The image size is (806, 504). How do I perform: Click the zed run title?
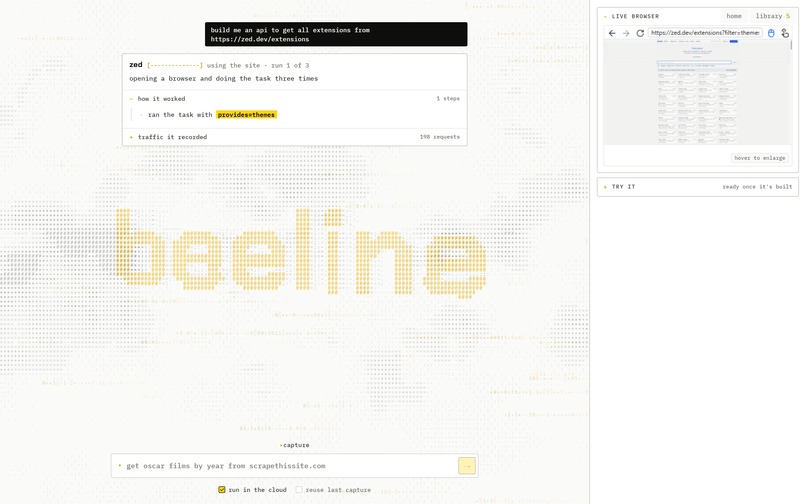136,65
